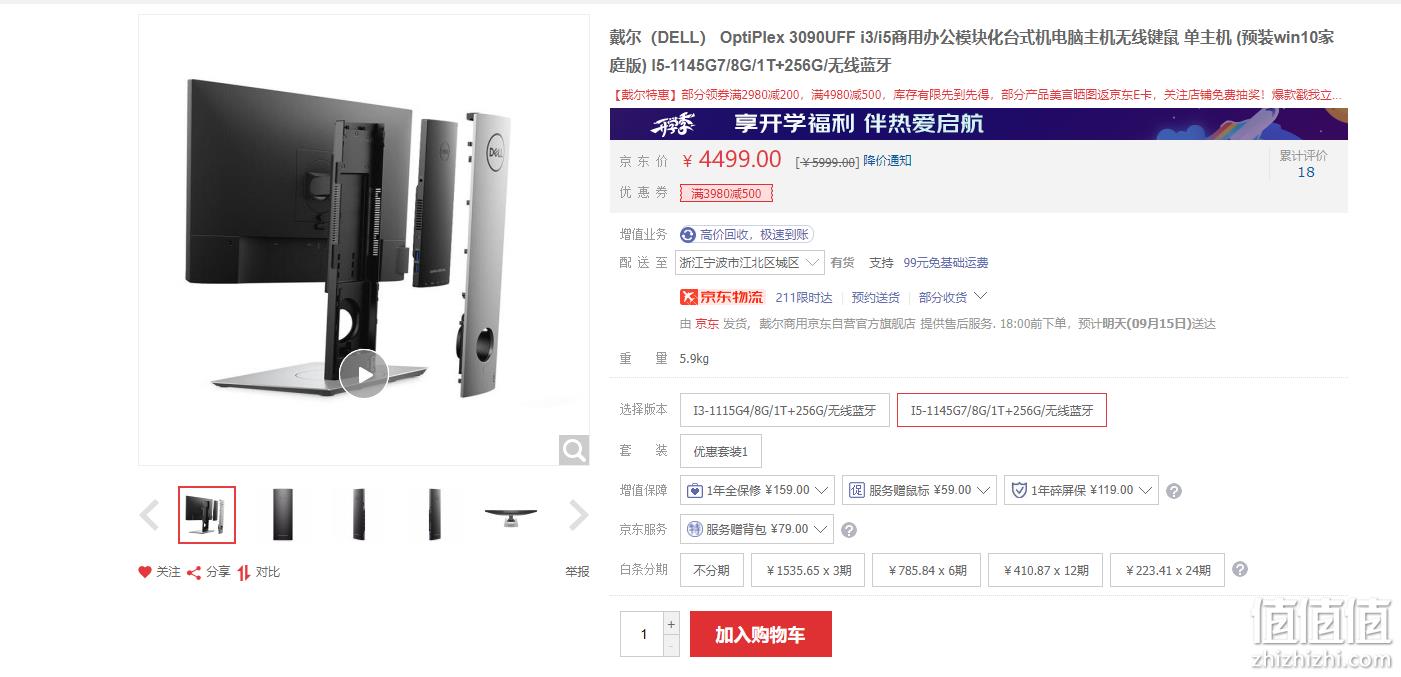Click the 对比 compare icon
Viewport: 1401px width, 677px height.
244,572
